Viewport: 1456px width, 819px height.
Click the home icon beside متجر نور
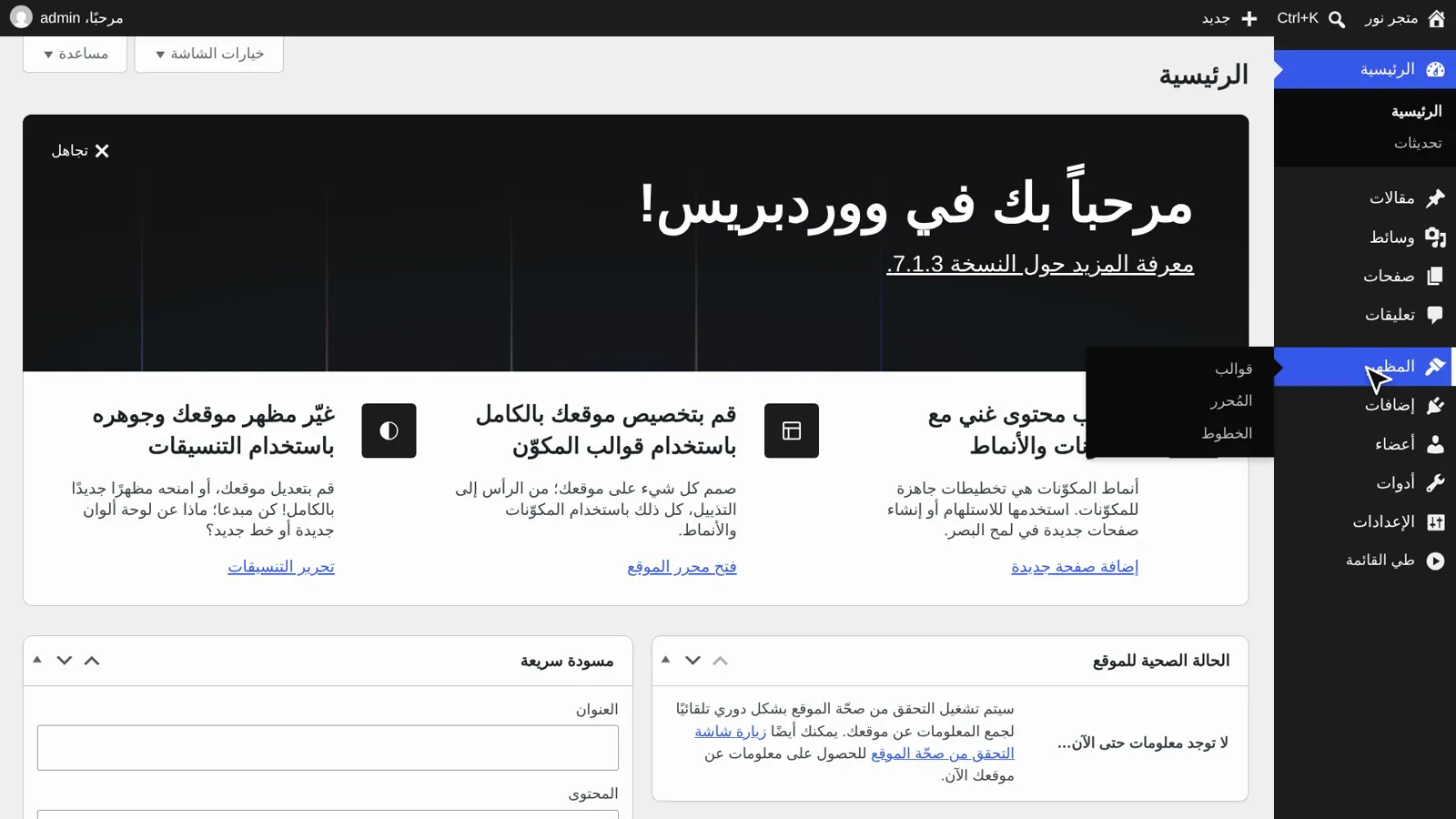point(1436,18)
